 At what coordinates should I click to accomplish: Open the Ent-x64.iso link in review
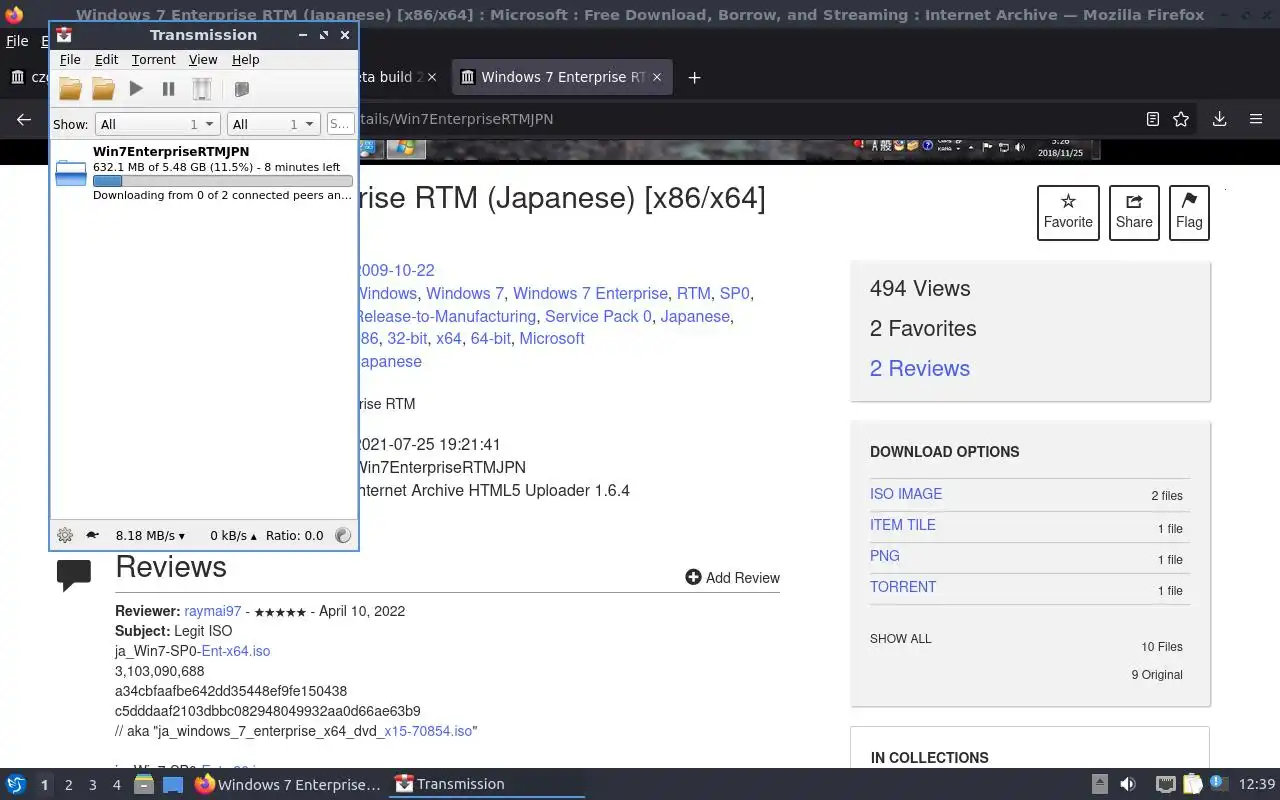click(x=236, y=651)
